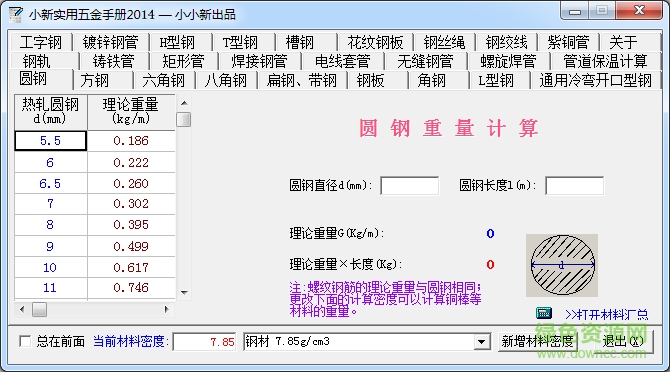
Task: Click the 退出(X) exit button
Action: click(x=623, y=341)
